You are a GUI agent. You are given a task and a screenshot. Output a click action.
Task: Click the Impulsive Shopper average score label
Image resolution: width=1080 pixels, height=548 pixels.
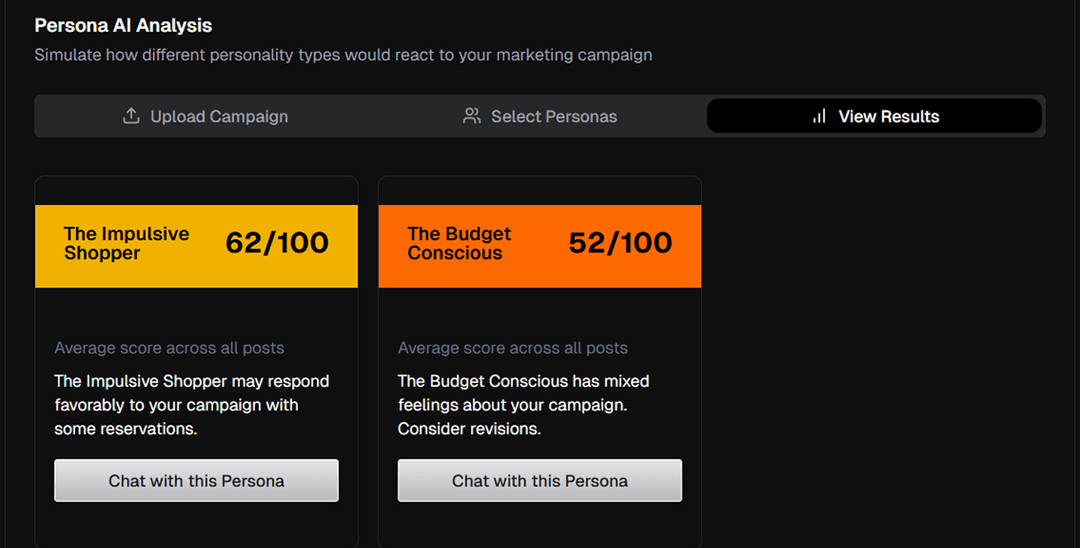tap(169, 348)
